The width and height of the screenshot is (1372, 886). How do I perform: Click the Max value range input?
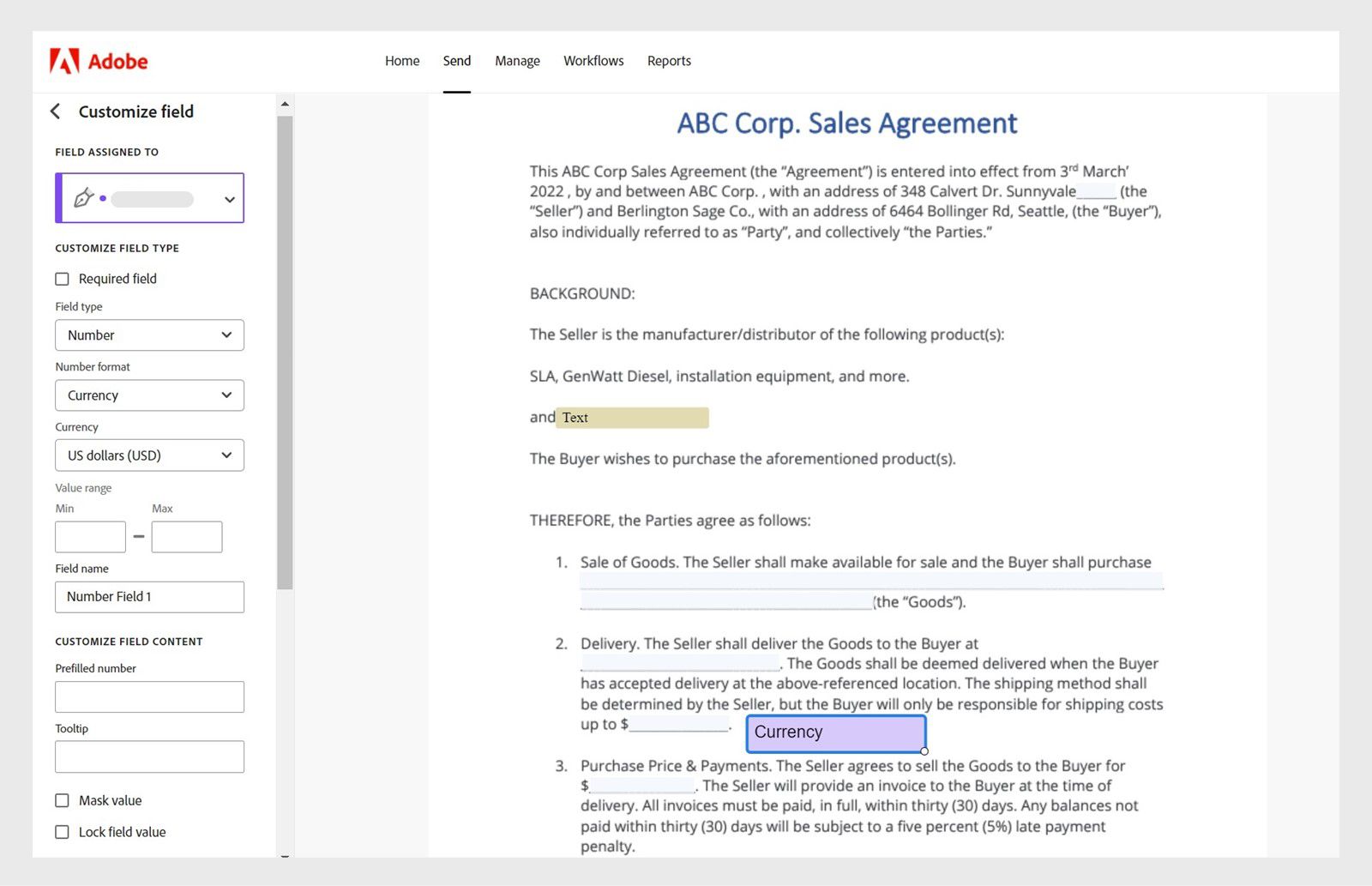coord(187,537)
